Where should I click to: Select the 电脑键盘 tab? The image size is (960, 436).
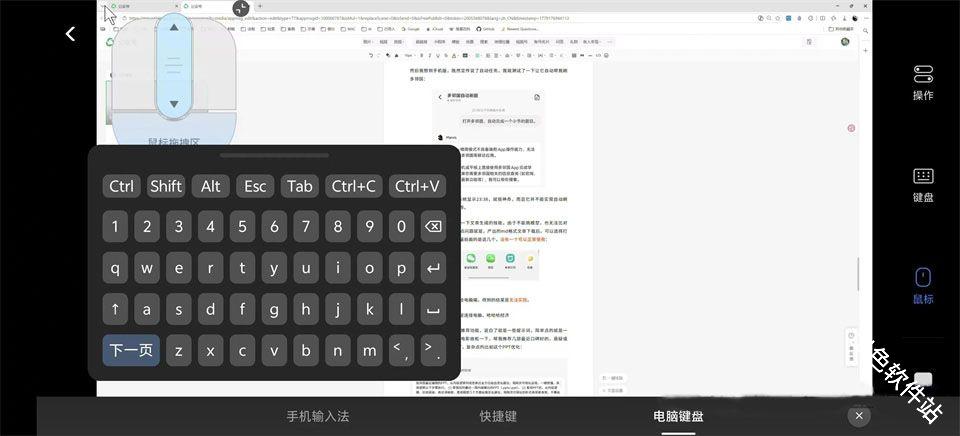pyautogui.click(x=678, y=416)
